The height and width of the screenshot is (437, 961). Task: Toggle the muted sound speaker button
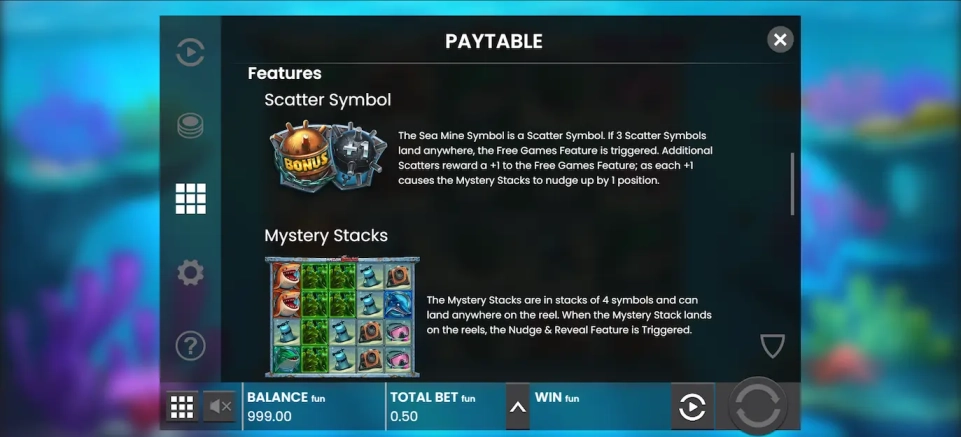219,406
